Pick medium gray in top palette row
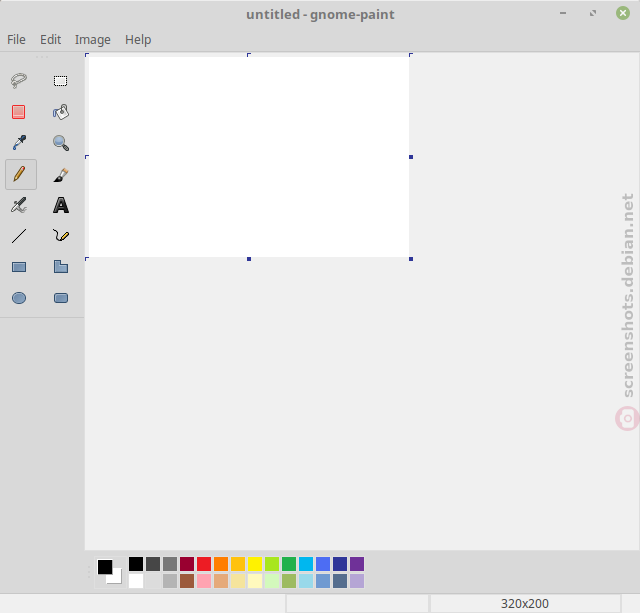640x613 pixels. [x=170, y=564]
